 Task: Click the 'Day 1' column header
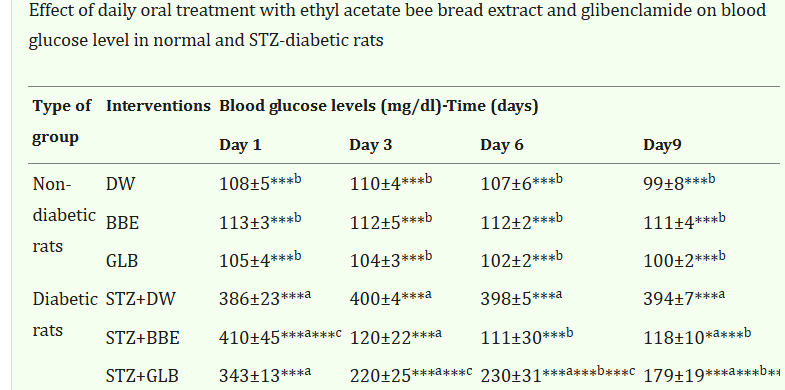[240, 145]
